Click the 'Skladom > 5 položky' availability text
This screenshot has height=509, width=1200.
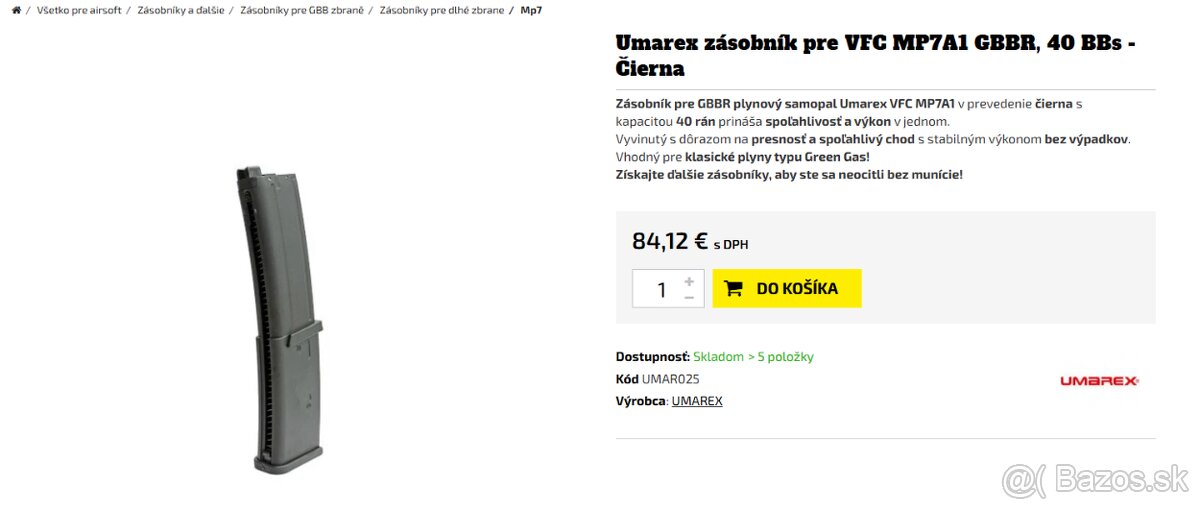point(753,357)
